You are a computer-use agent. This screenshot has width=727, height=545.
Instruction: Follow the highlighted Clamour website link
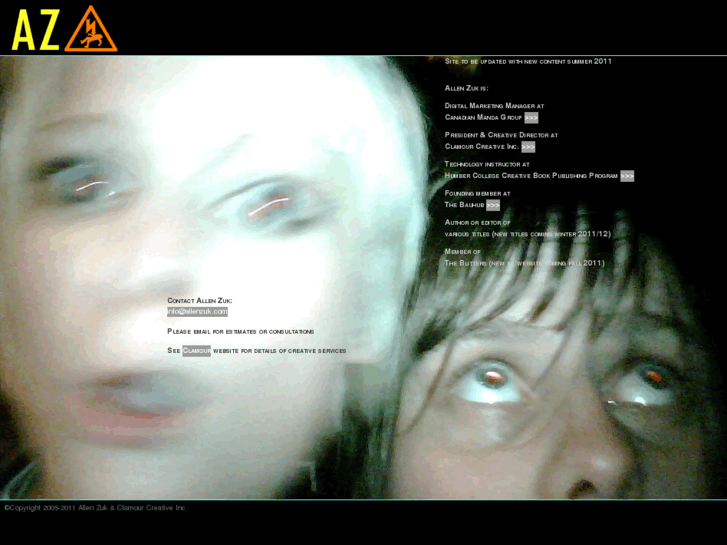[x=197, y=351]
